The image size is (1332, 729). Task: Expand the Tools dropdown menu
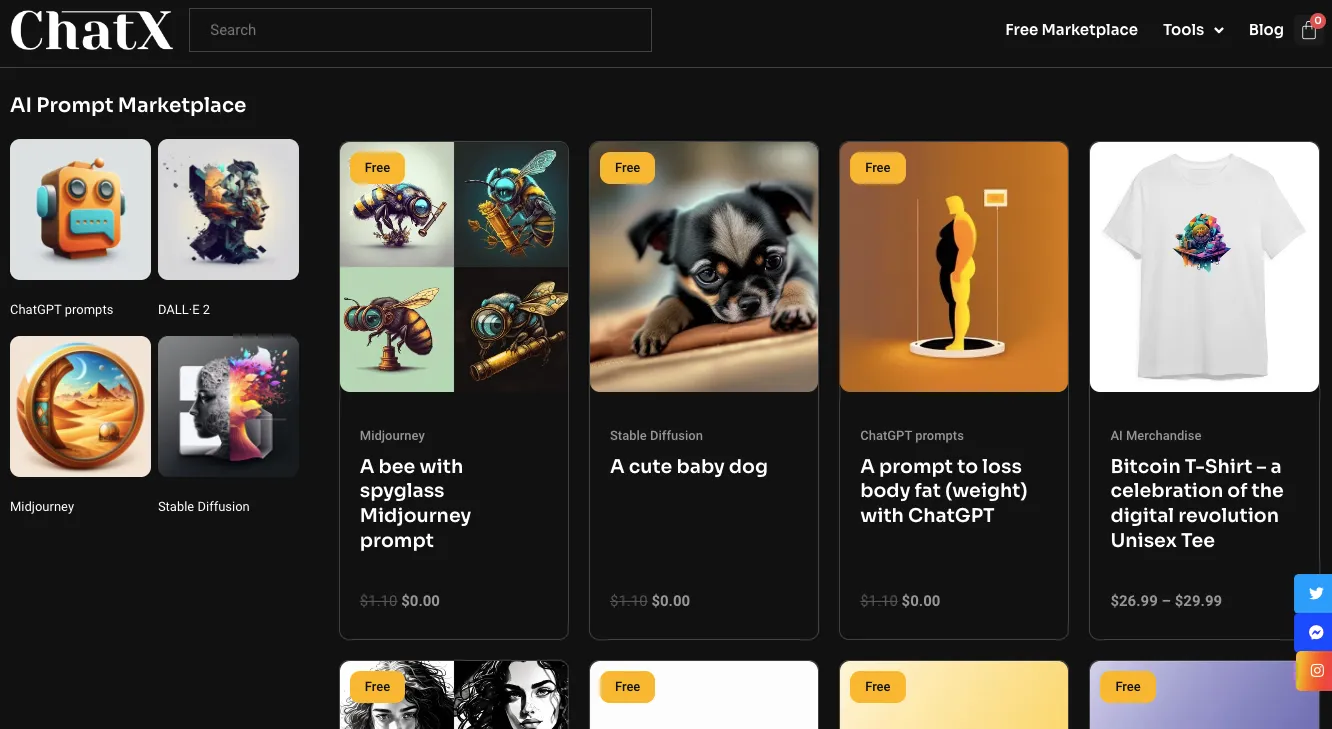point(1192,30)
